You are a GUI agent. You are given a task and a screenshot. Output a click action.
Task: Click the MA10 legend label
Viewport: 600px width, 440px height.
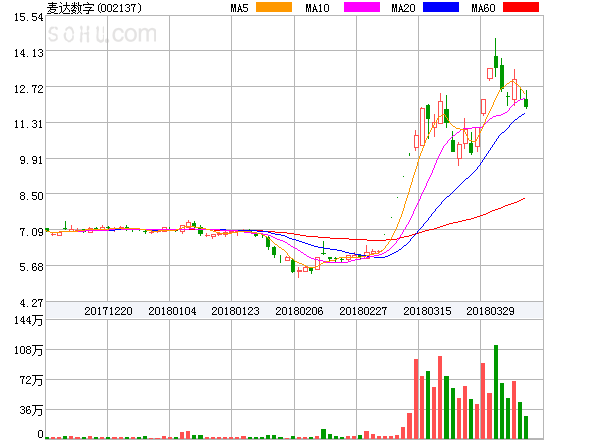tap(317, 8)
